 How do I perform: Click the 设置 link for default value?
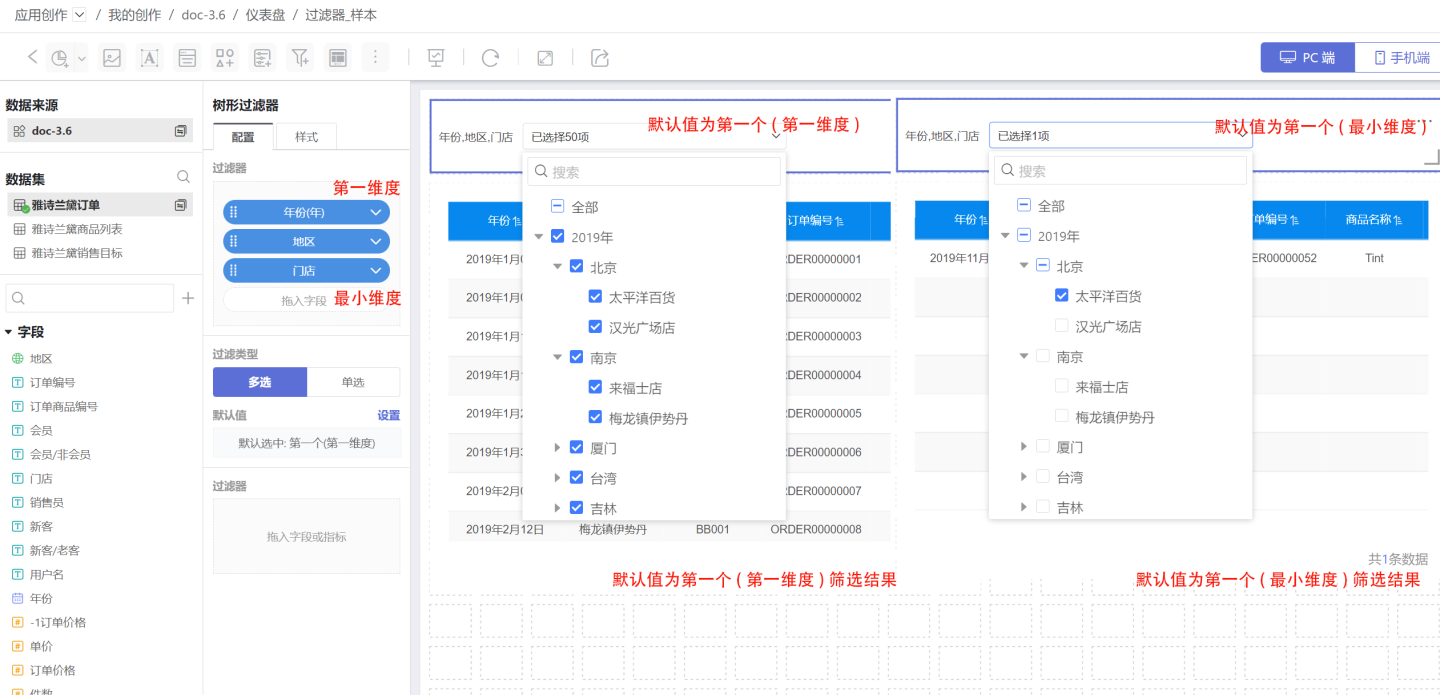[x=388, y=415]
